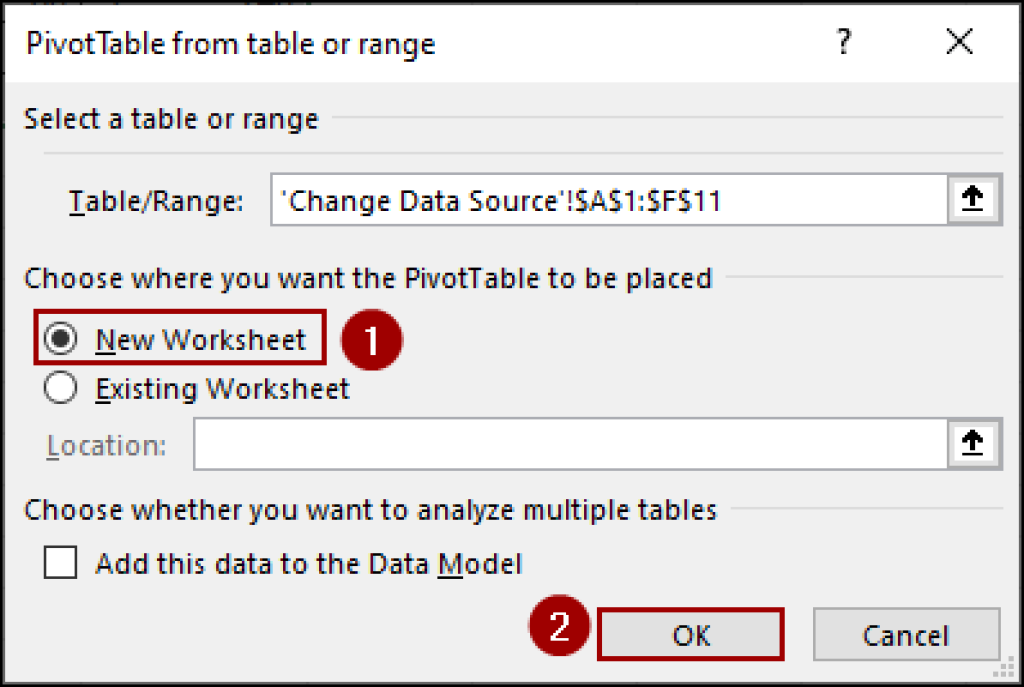Confirm with the OK button
This screenshot has width=1024, height=687.
pyautogui.click(x=690, y=634)
